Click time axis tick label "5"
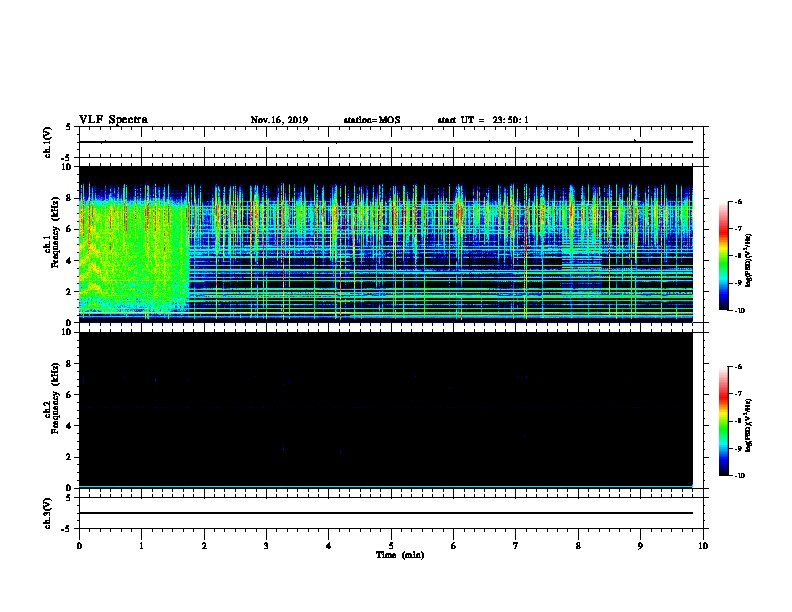 click(x=391, y=546)
